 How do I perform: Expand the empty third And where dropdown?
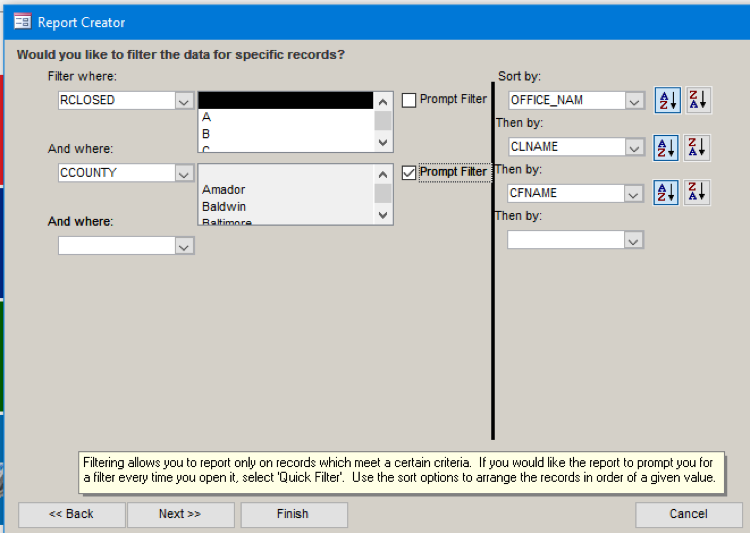[x=184, y=245]
